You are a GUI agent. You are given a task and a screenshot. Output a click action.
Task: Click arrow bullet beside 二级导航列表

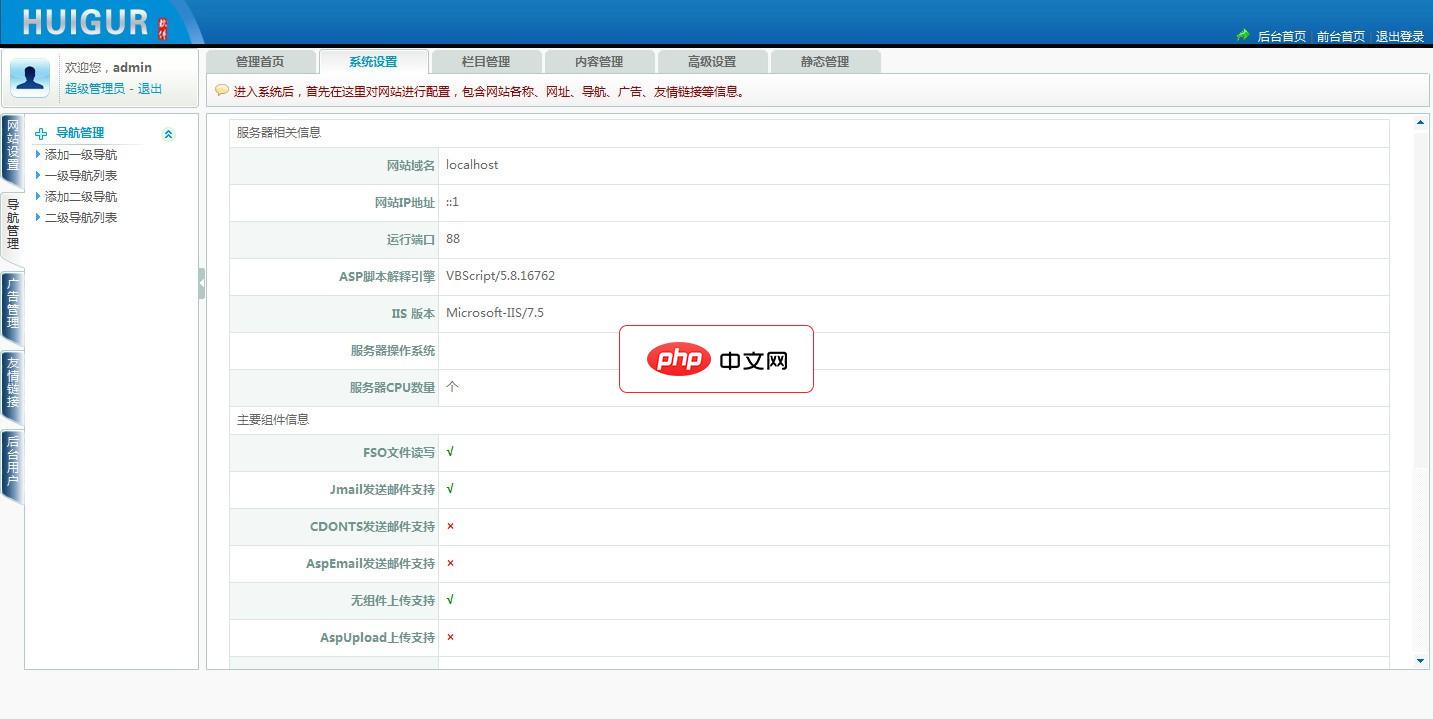(38, 217)
